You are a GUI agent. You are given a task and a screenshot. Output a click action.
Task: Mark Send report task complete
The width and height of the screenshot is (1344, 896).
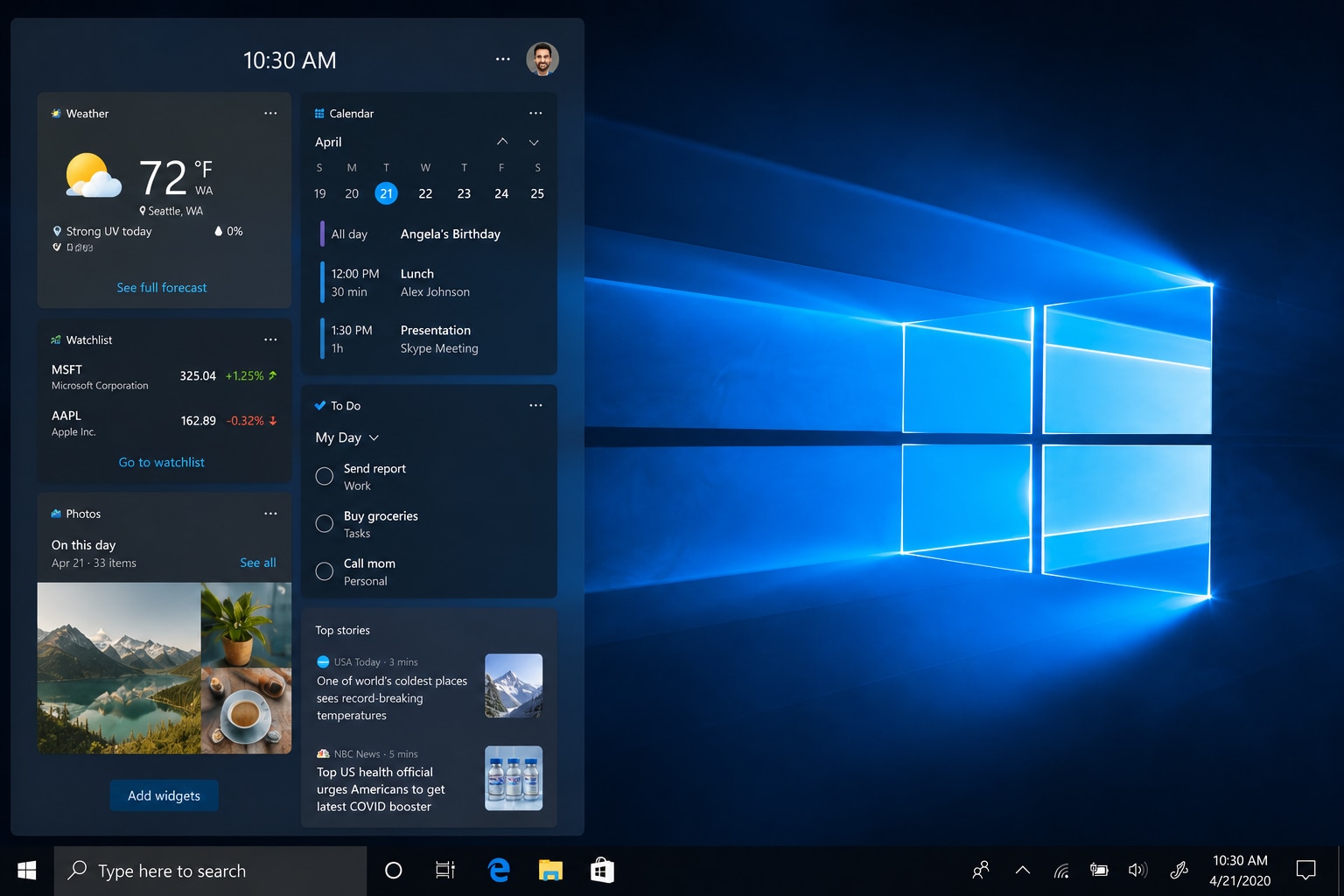325,477
